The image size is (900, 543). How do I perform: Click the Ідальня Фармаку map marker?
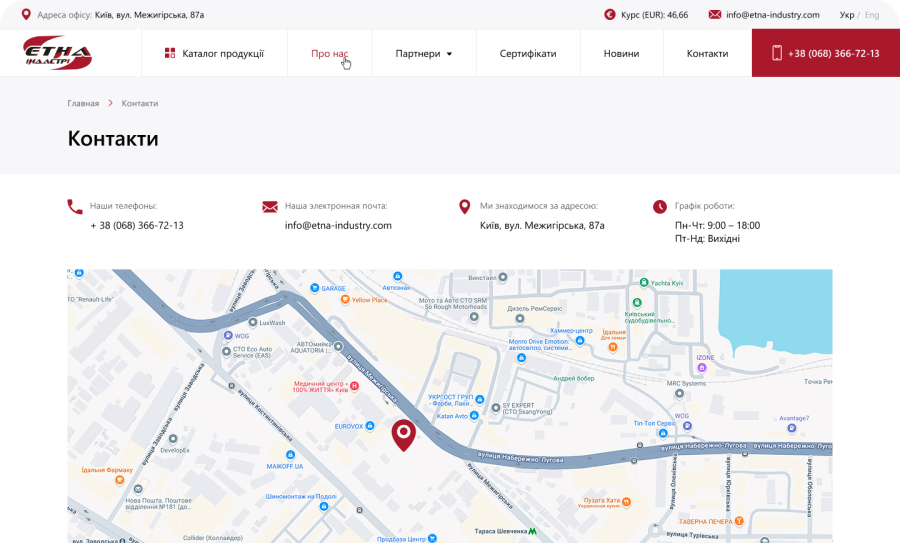tap(119, 480)
